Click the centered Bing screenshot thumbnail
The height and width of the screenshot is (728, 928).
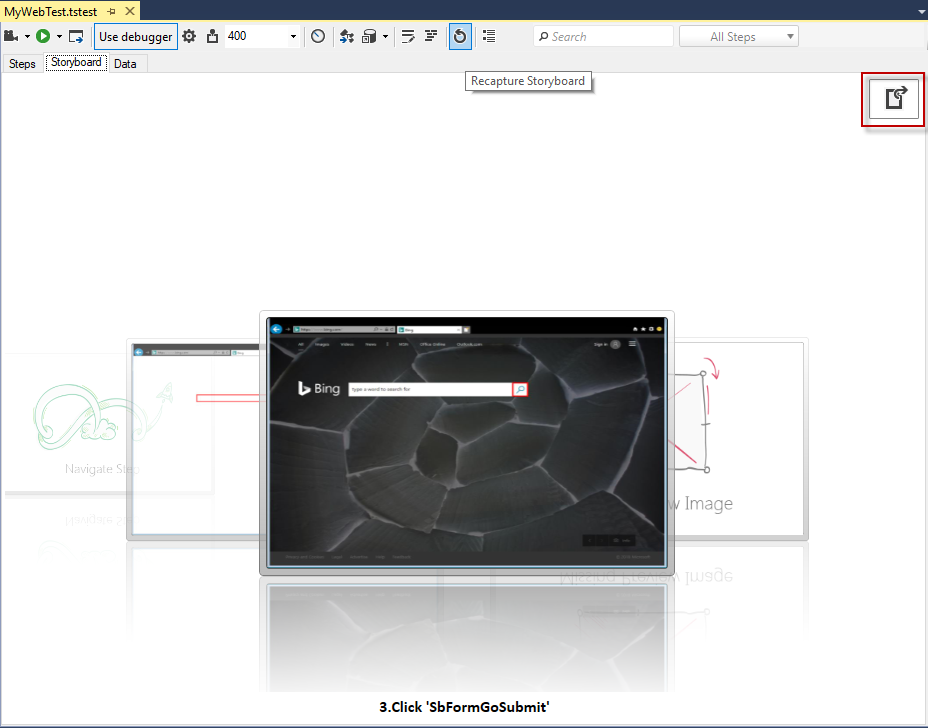point(467,443)
